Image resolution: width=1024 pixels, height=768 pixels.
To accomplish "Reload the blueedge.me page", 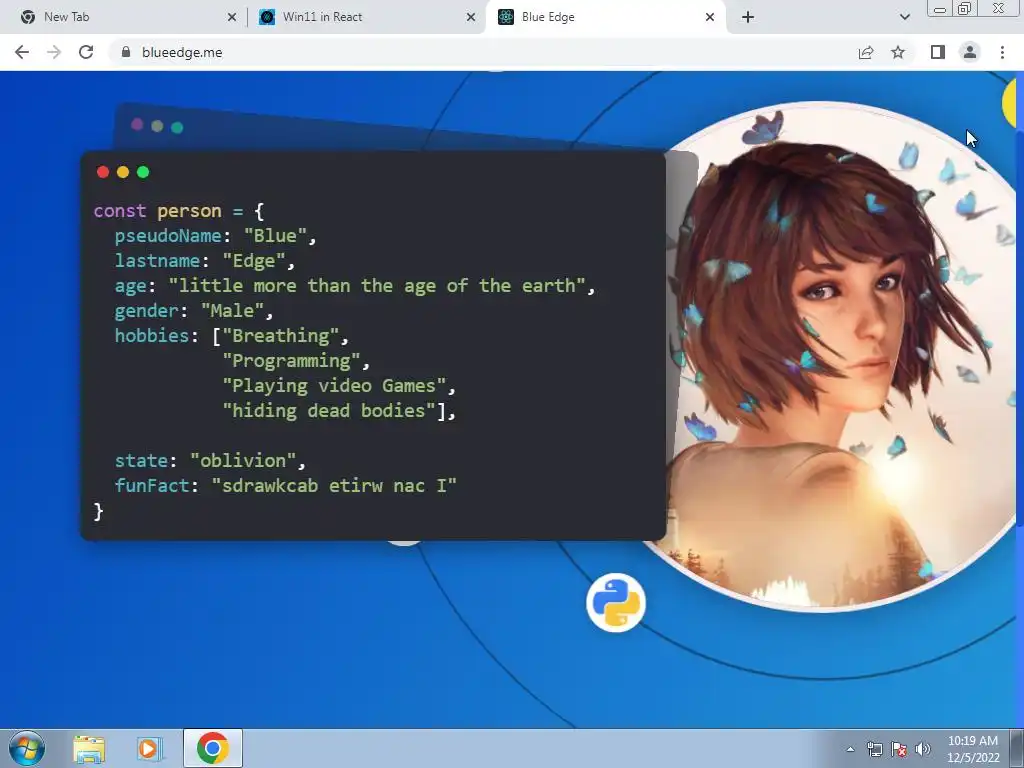I will (x=86, y=52).
